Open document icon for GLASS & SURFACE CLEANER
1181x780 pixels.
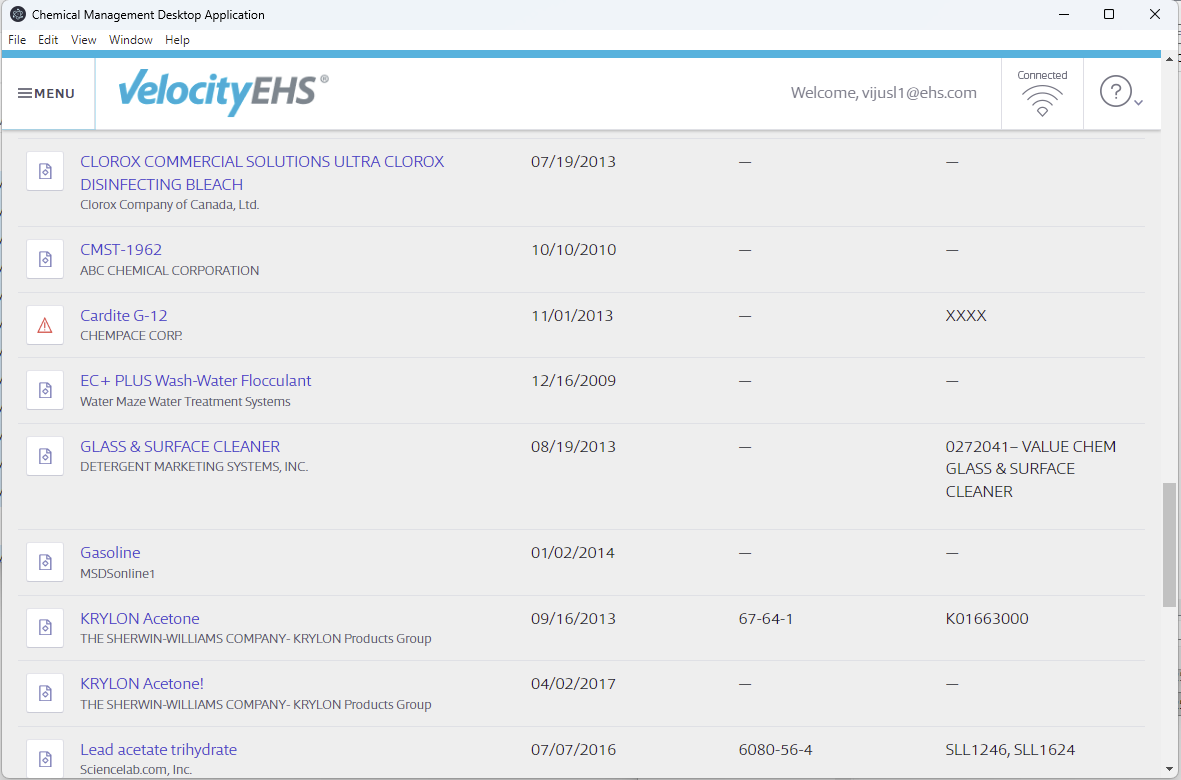(x=45, y=456)
